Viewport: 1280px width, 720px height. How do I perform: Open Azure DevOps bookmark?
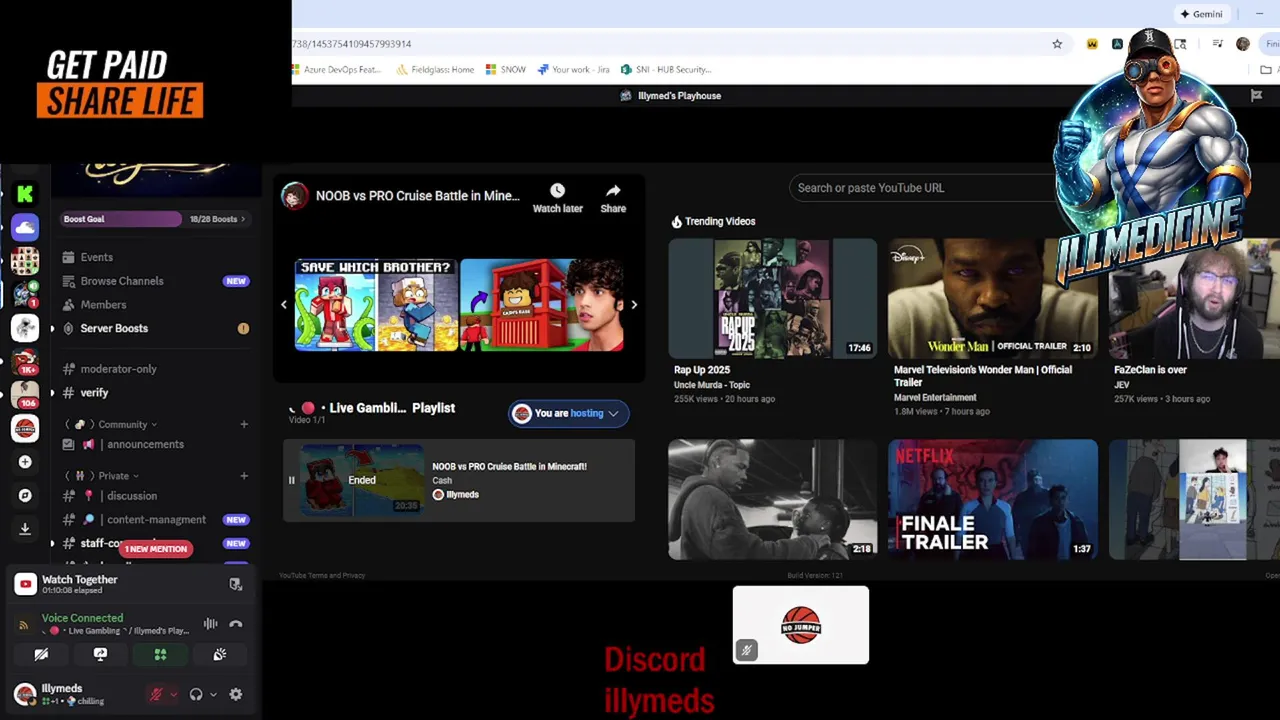pyautogui.click(x=337, y=70)
